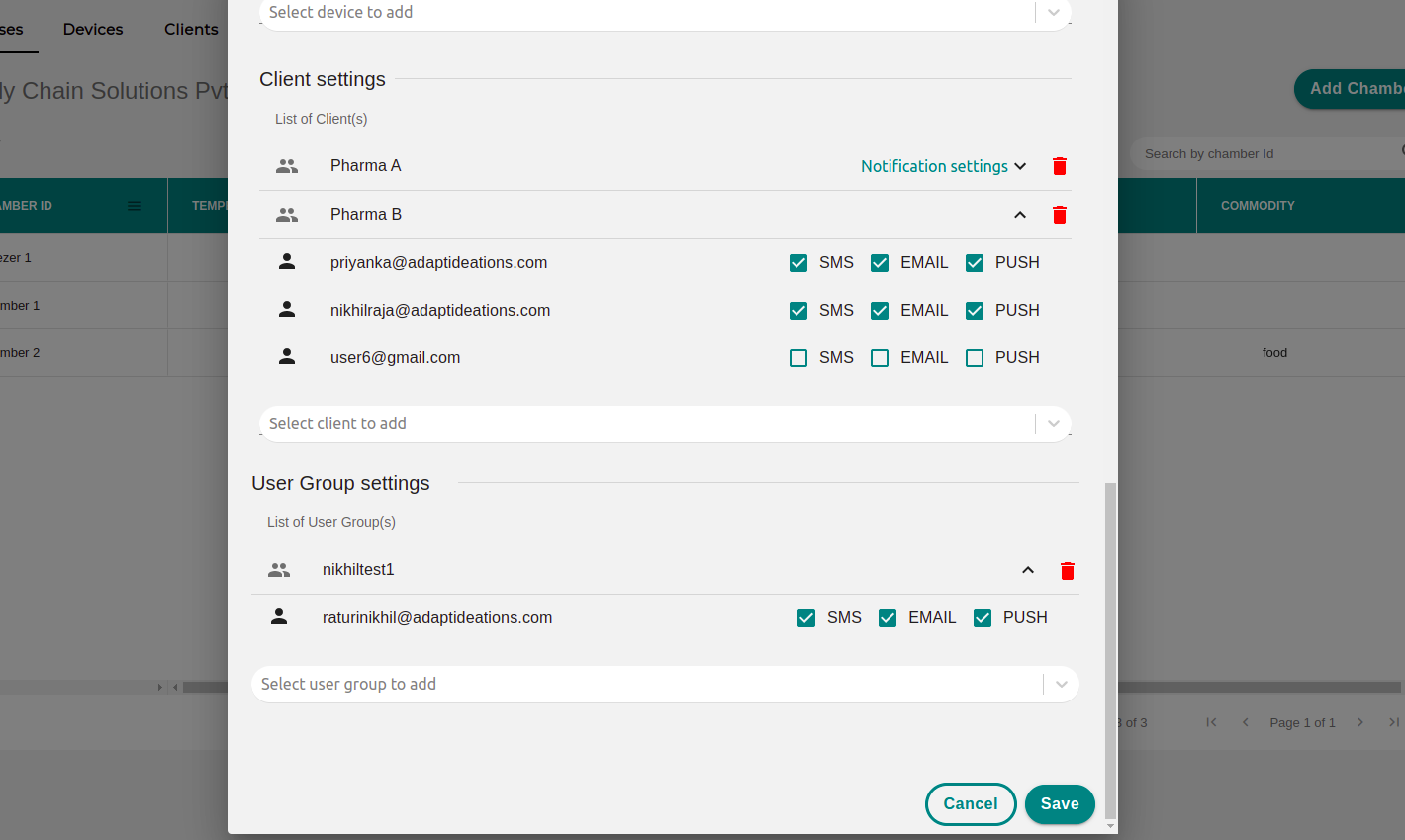Click arrow of Select user group to add

click(1062, 684)
